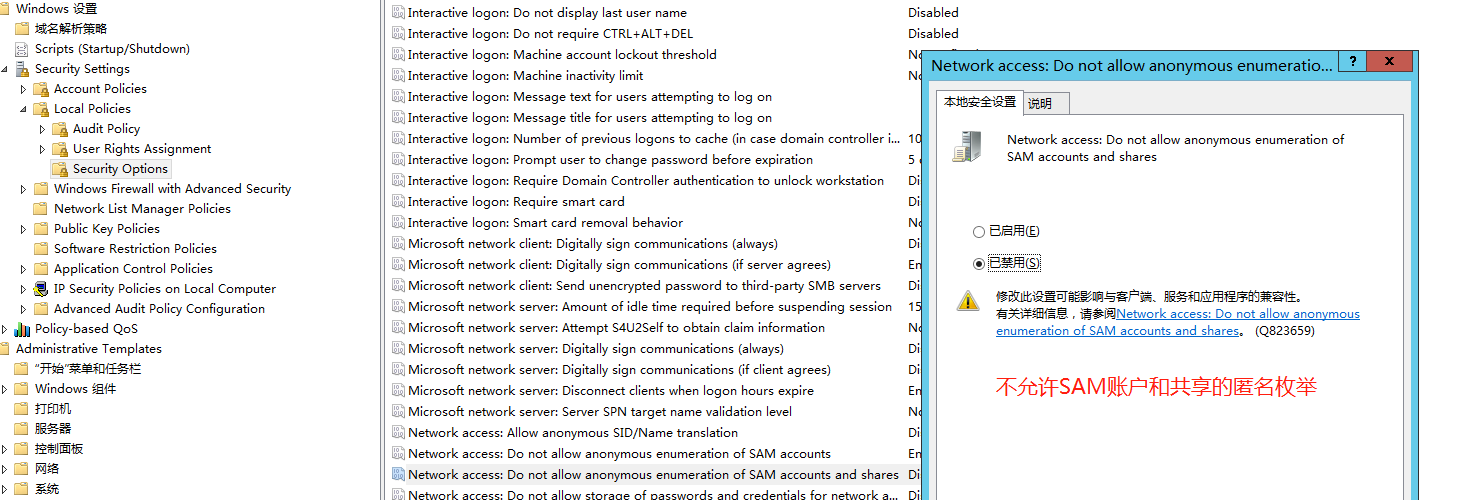Expand the User Rights Assignment node
Image resolution: width=1472 pixels, height=500 pixels.
[x=42, y=149]
